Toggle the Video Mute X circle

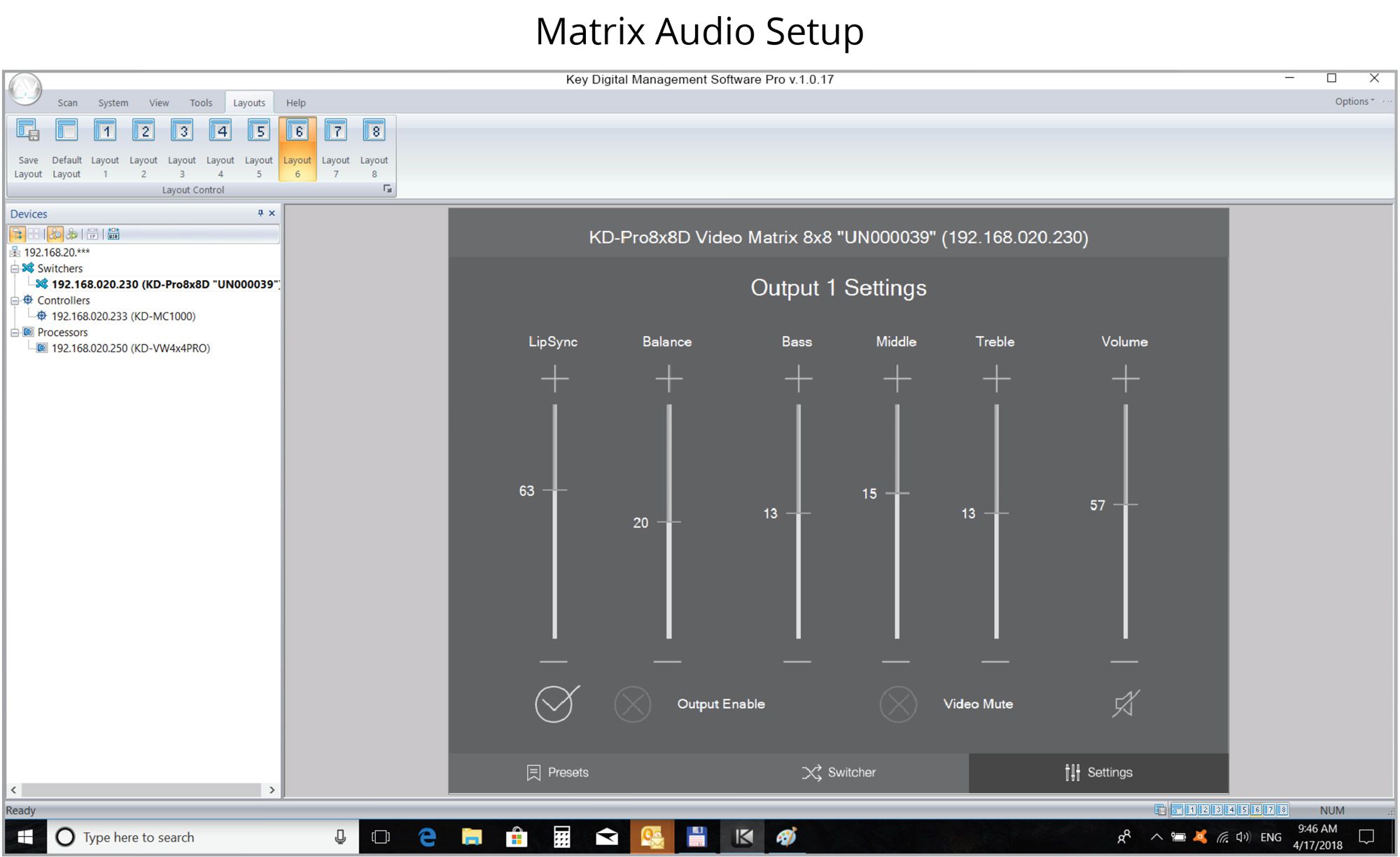tap(898, 704)
